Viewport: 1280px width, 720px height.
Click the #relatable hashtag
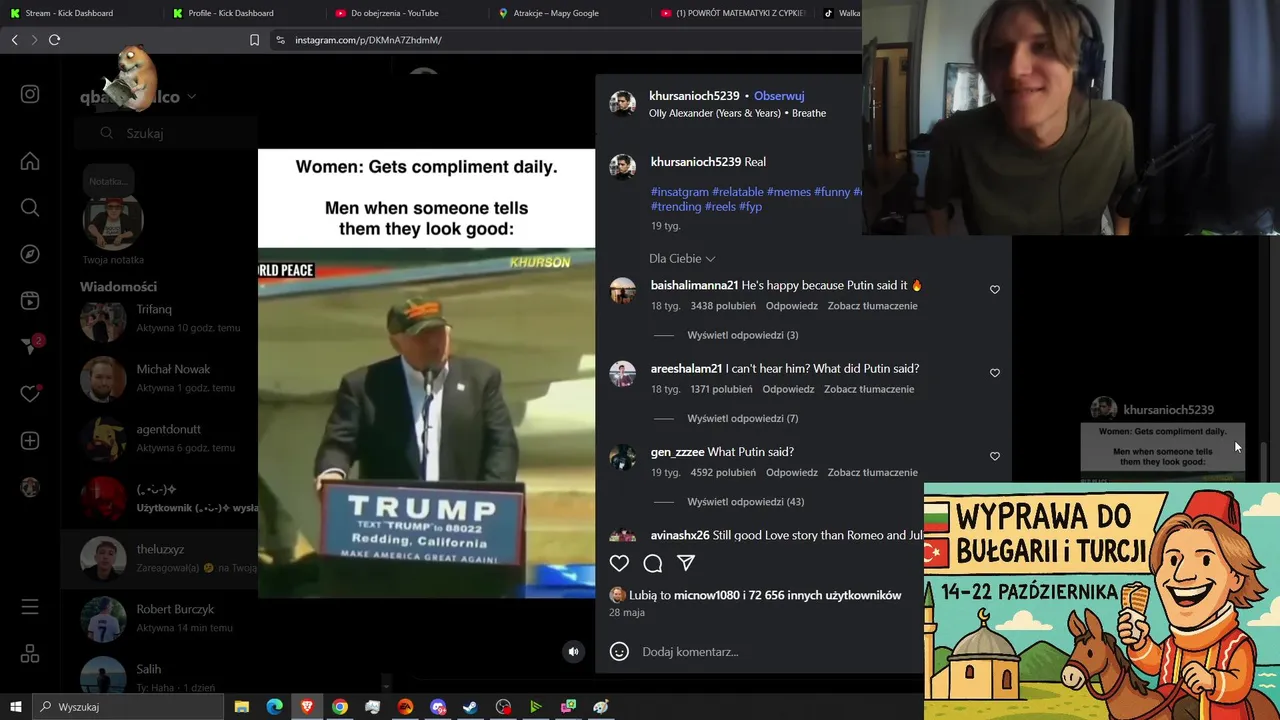738,192
